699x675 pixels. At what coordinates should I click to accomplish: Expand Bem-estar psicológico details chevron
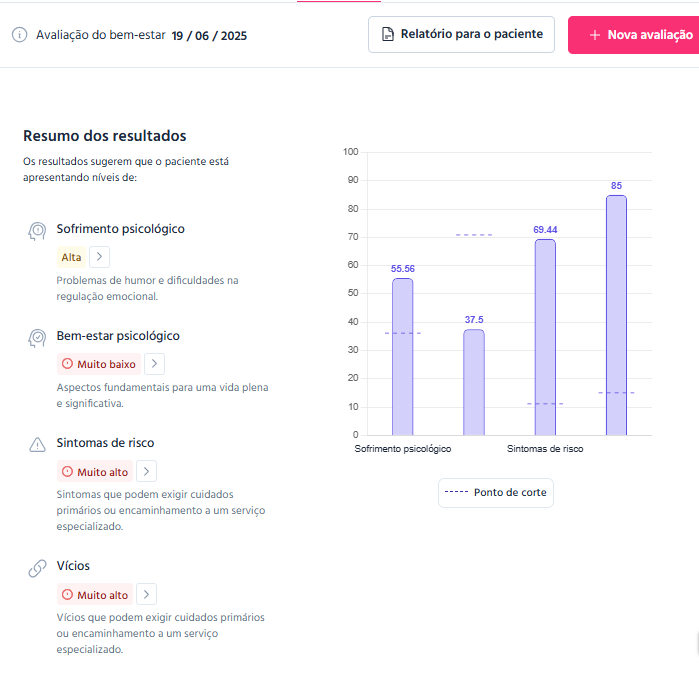154,364
